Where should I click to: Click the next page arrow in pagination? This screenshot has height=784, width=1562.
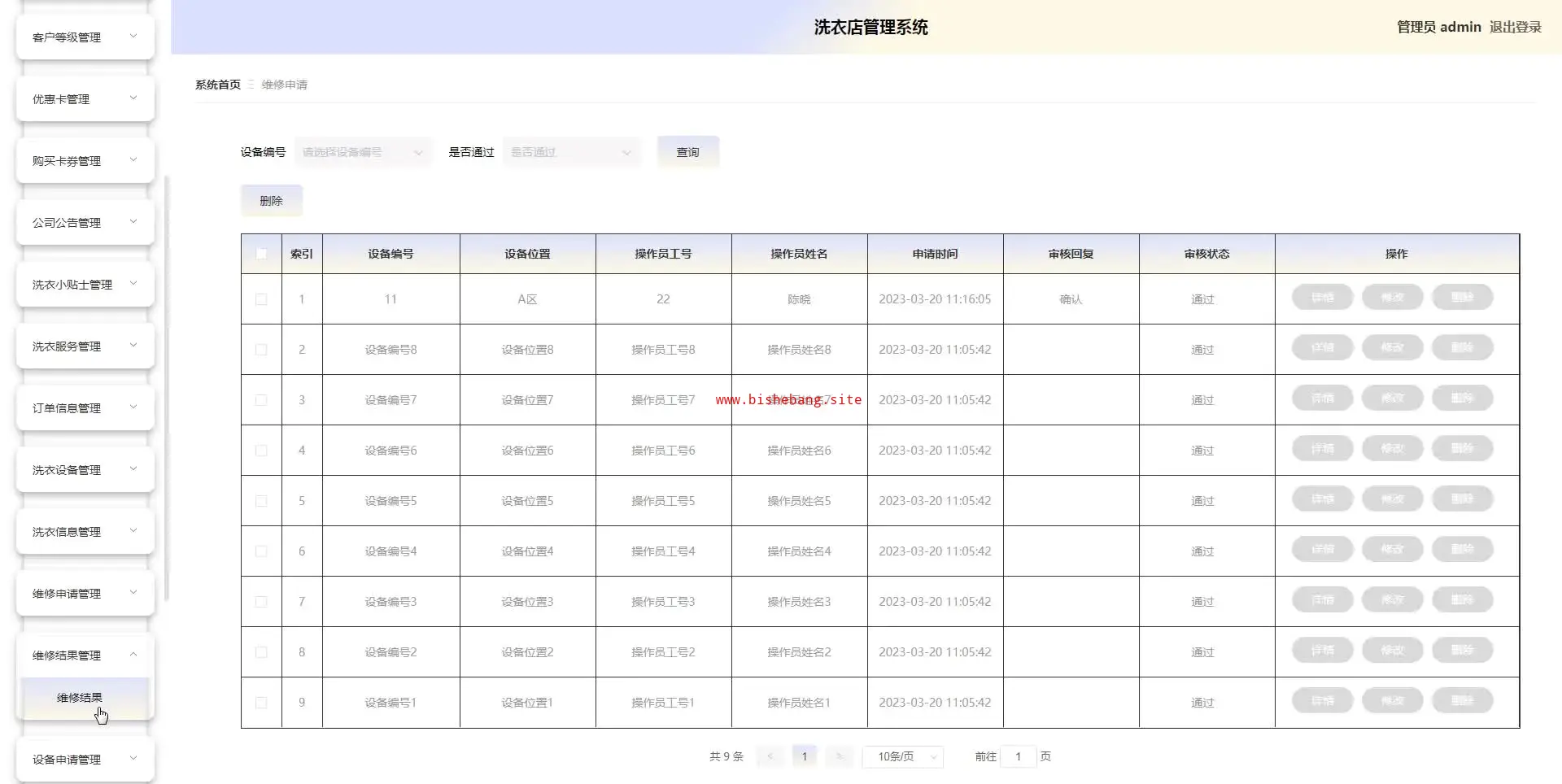pyautogui.click(x=840, y=756)
